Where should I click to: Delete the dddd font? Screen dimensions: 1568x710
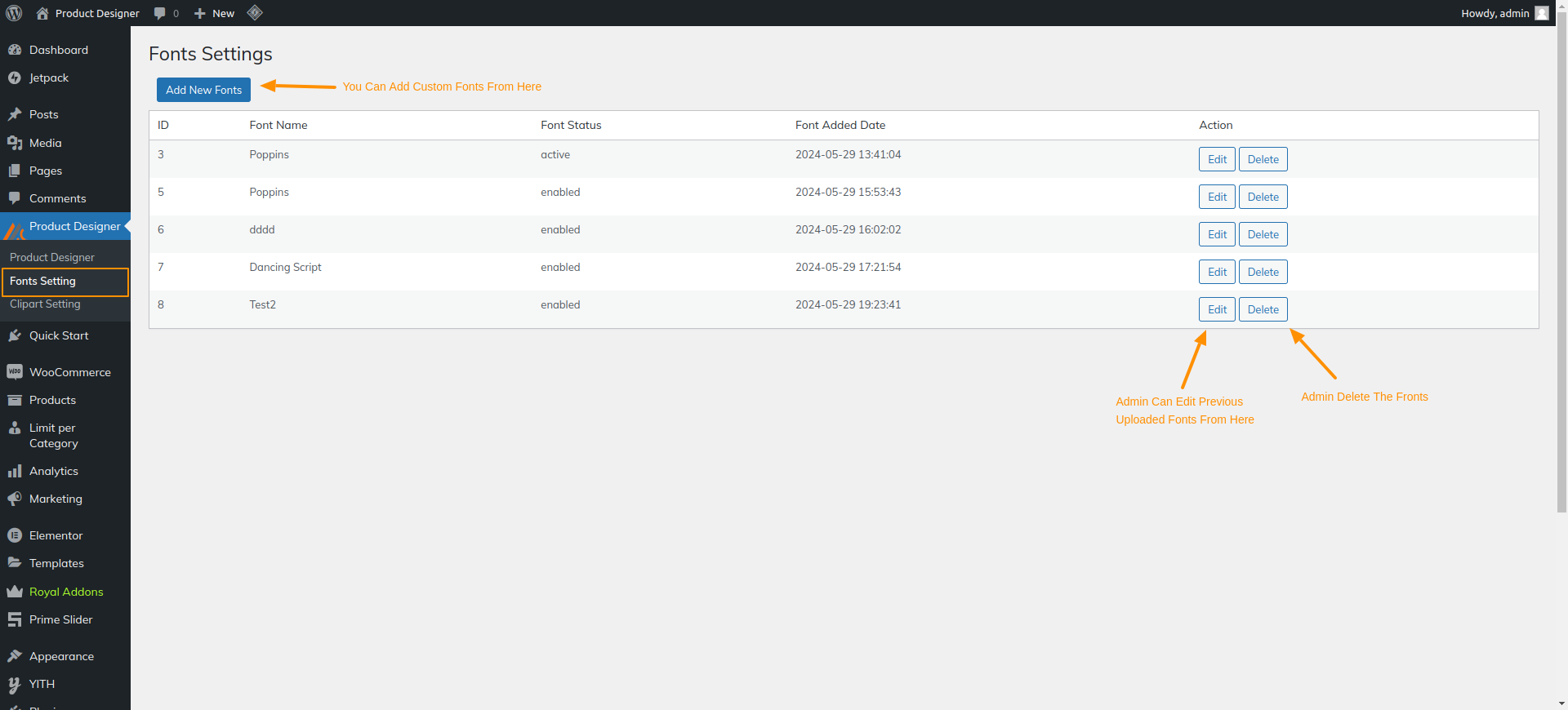click(1263, 234)
